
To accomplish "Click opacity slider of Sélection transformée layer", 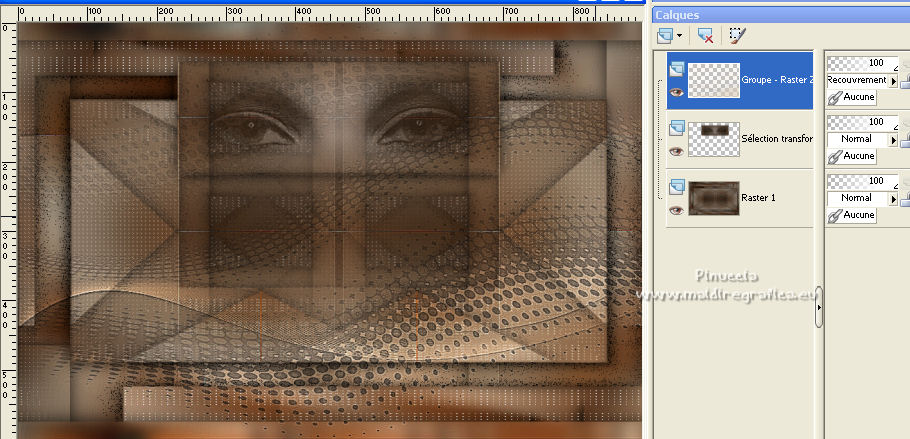I will tap(862, 122).
